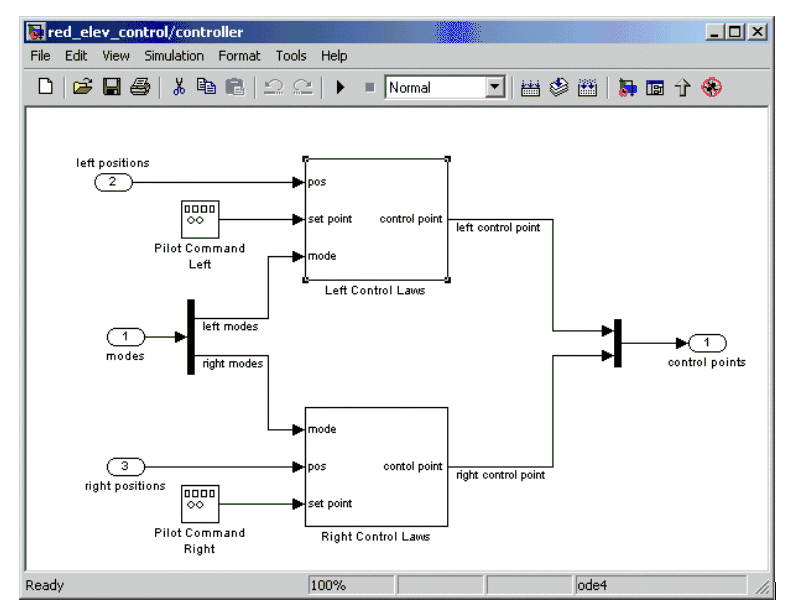This screenshot has width=786, height=604.
Task: Select the Right Control Laws subsystem block
Action: coord(375,466)
